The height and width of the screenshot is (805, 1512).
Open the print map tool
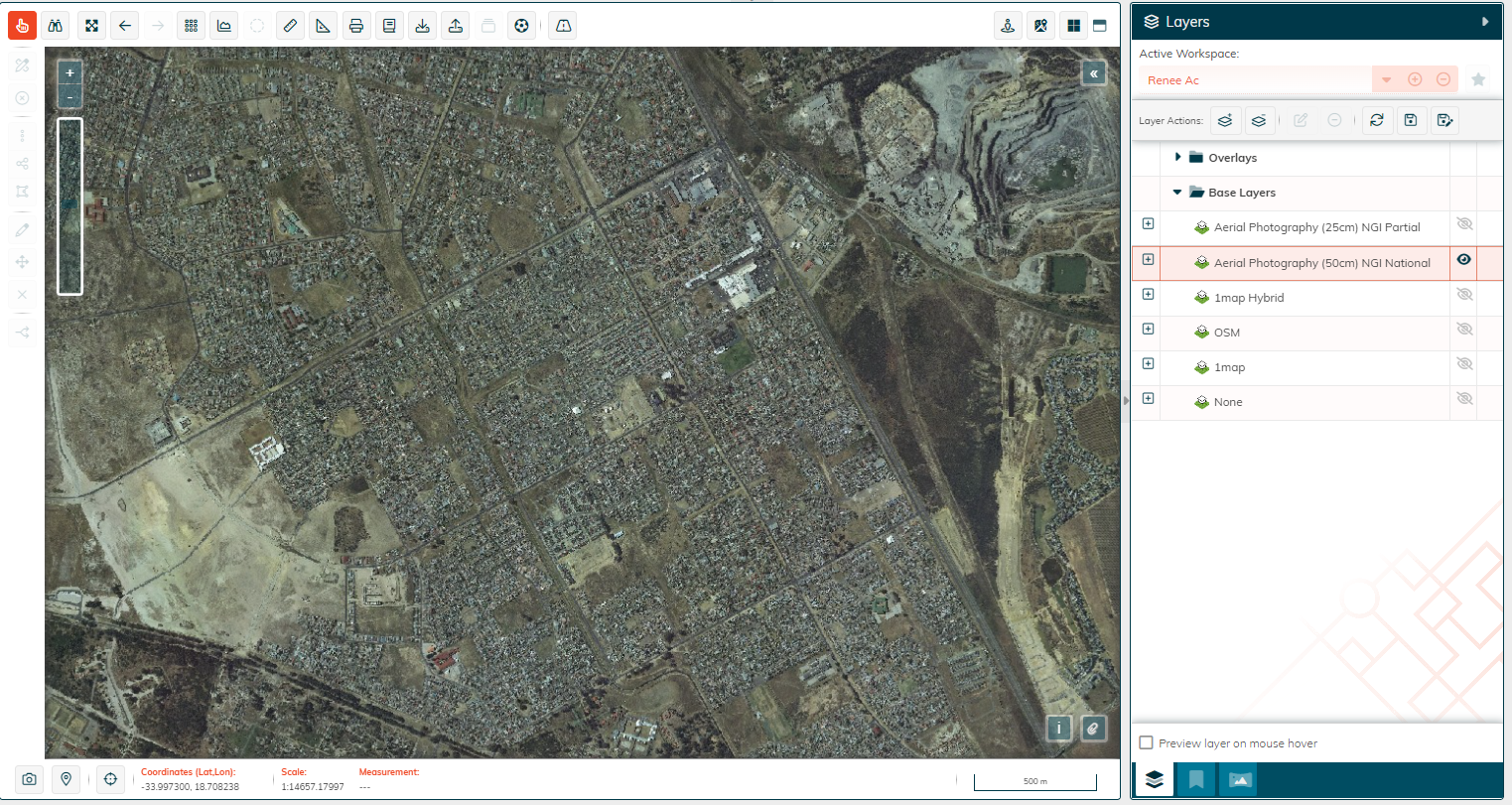point(356,26)
